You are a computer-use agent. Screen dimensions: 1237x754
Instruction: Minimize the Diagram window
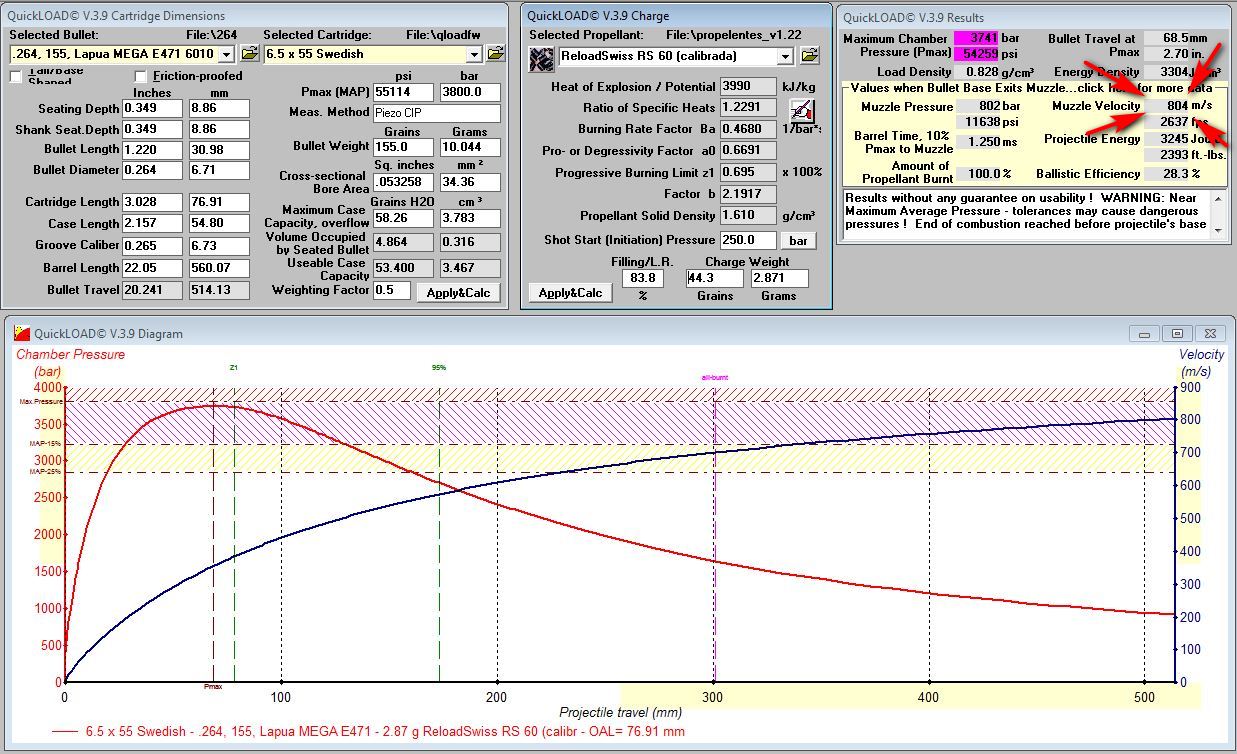tap(1145, 334)
